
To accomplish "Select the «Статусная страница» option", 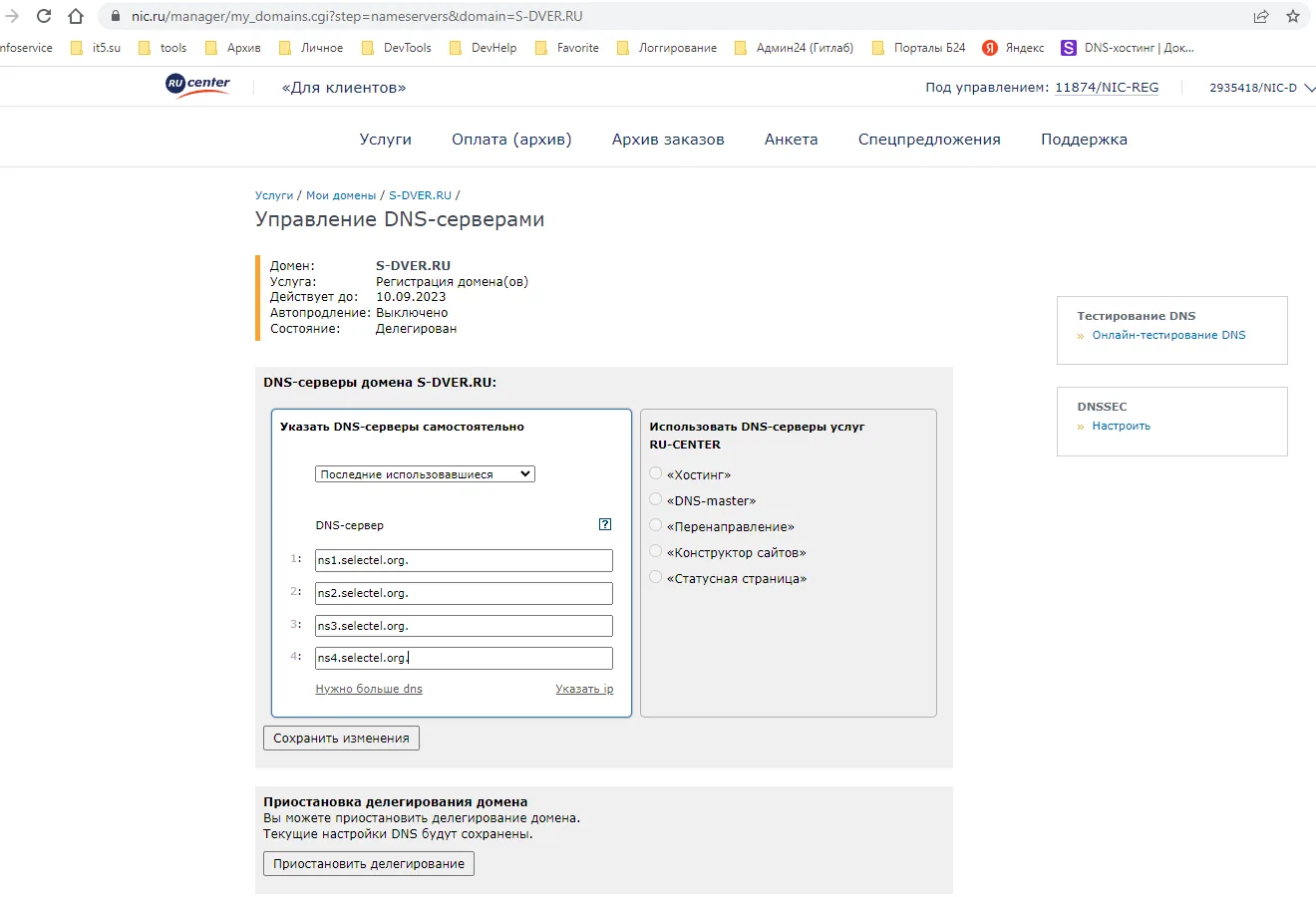I will [x=656, y=577].
